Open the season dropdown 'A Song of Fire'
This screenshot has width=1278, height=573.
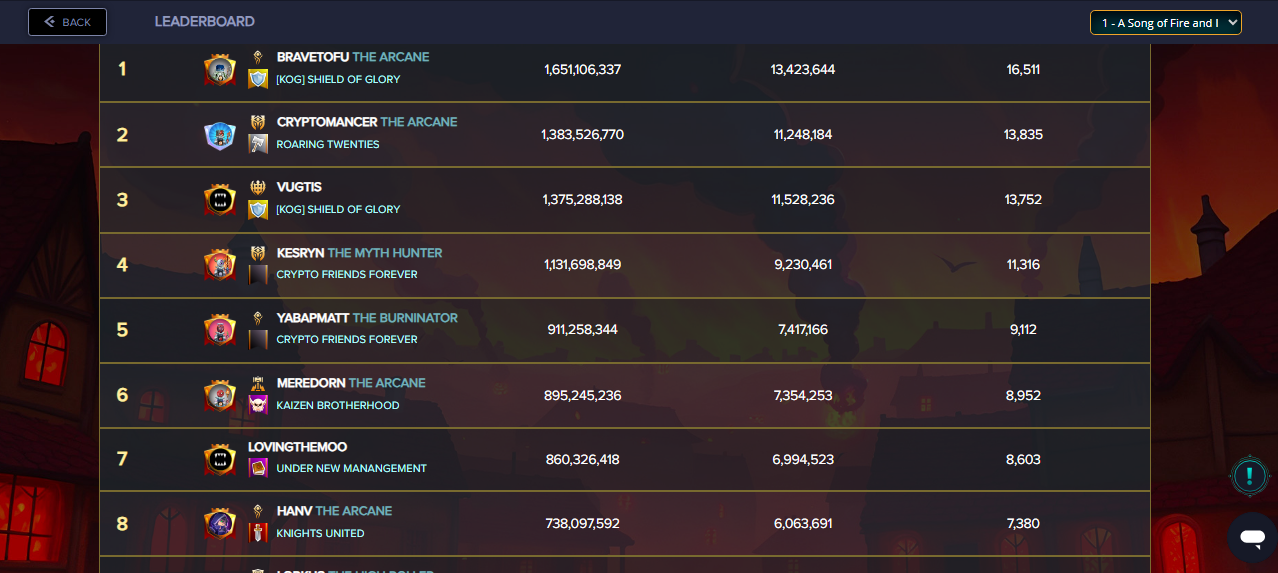point(1166,22)
